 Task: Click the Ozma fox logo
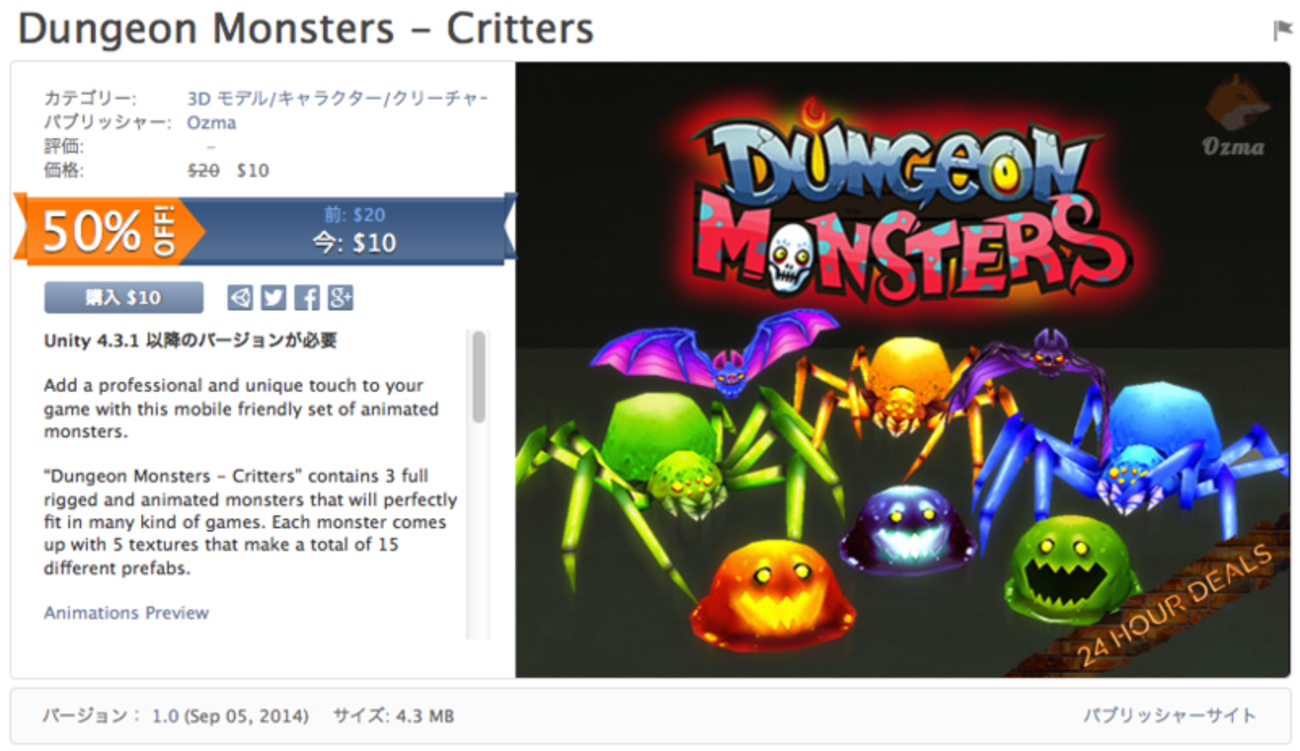[1233, 116]
